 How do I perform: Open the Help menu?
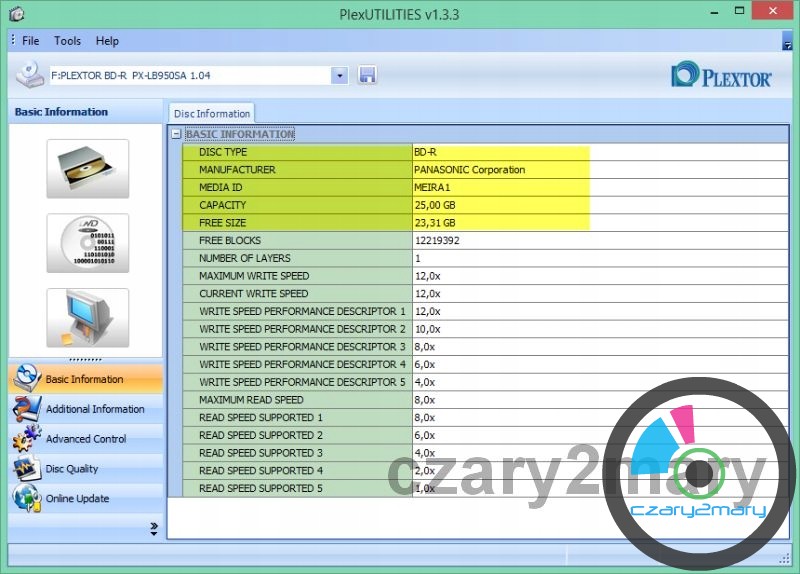point(107,41)
